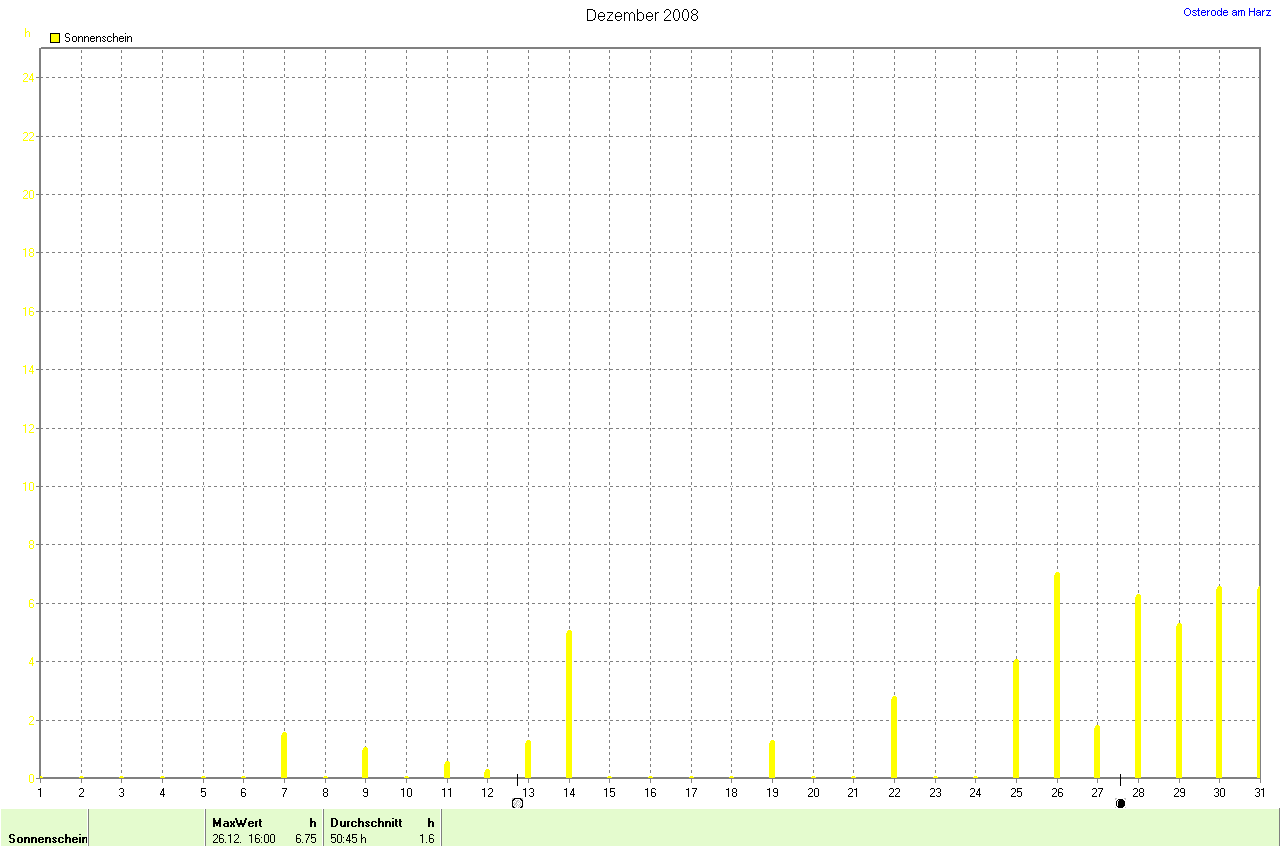Image resolution: width=1280 pixels, height=846 pixels.
Task: Click the day 25 sunshine bar
Action: pyautogui.click(x=1016, y=719)
